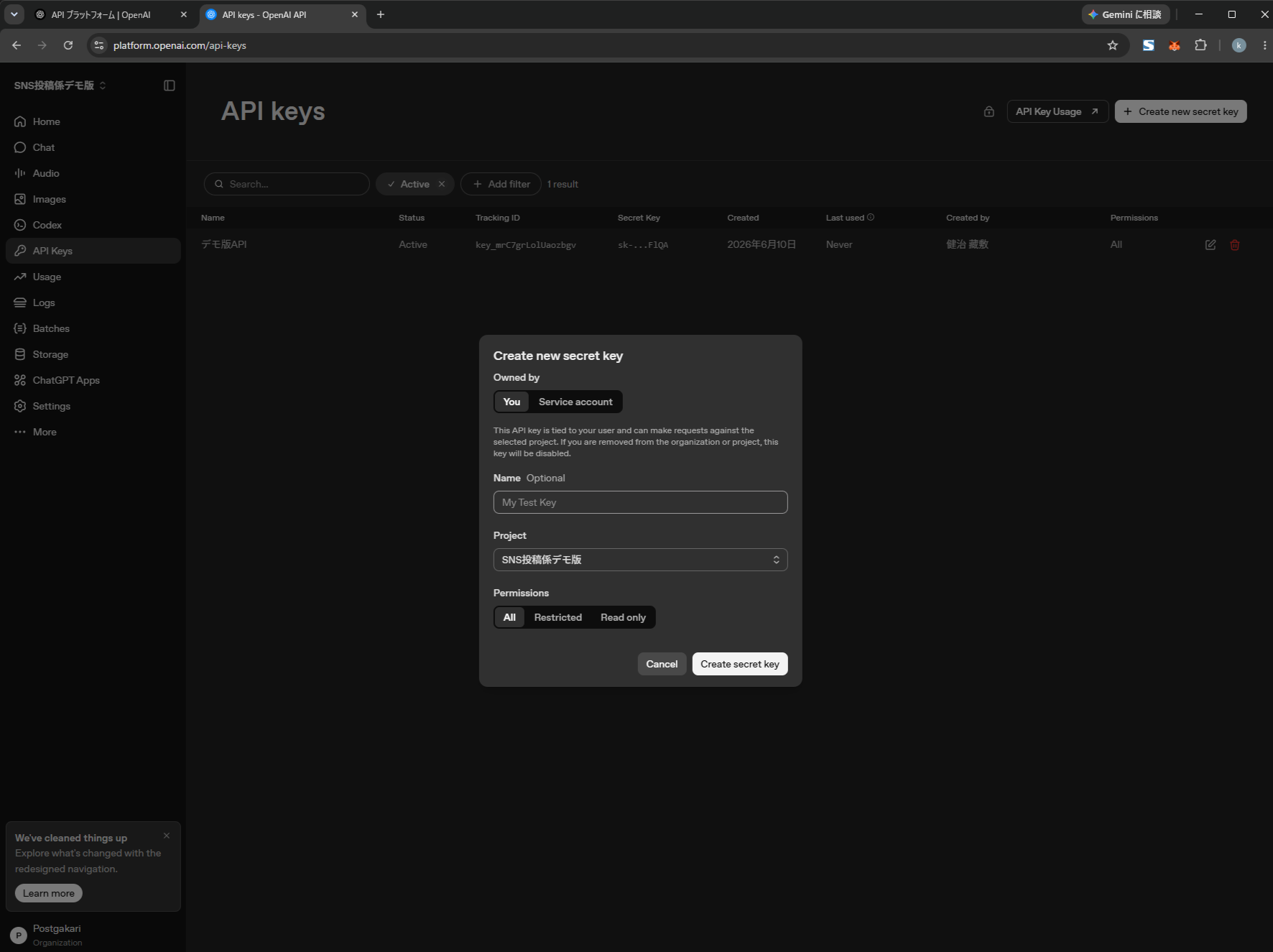Image resolution: width=1273 pixels, height=952 pixels.
Task: Click secret key sk-...FlQA cell
Action: pyautogui.click(x=643, y=245)
